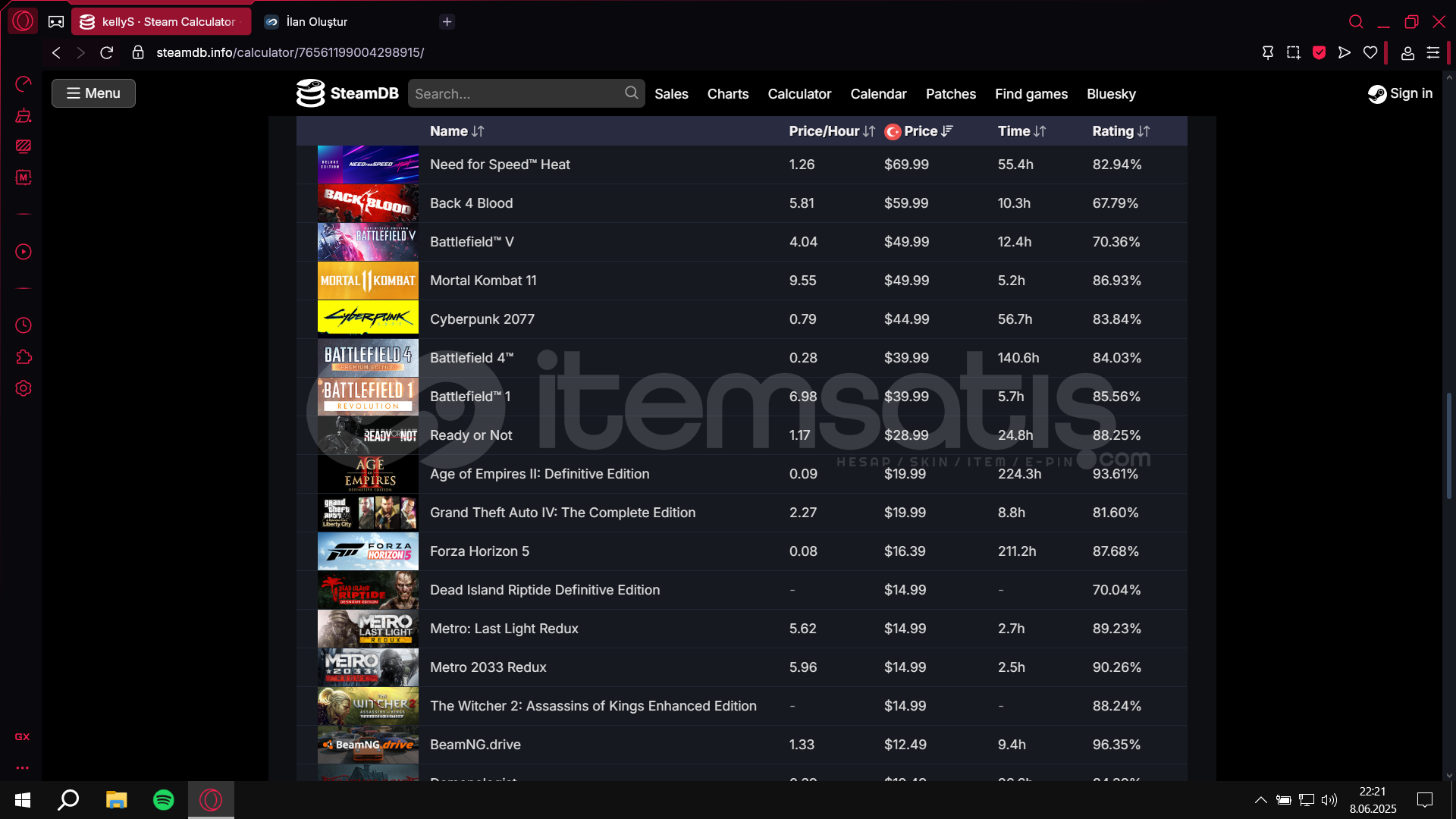Click the SteamDB logo
1456x819 pixels.
click(x=347, y=93)
